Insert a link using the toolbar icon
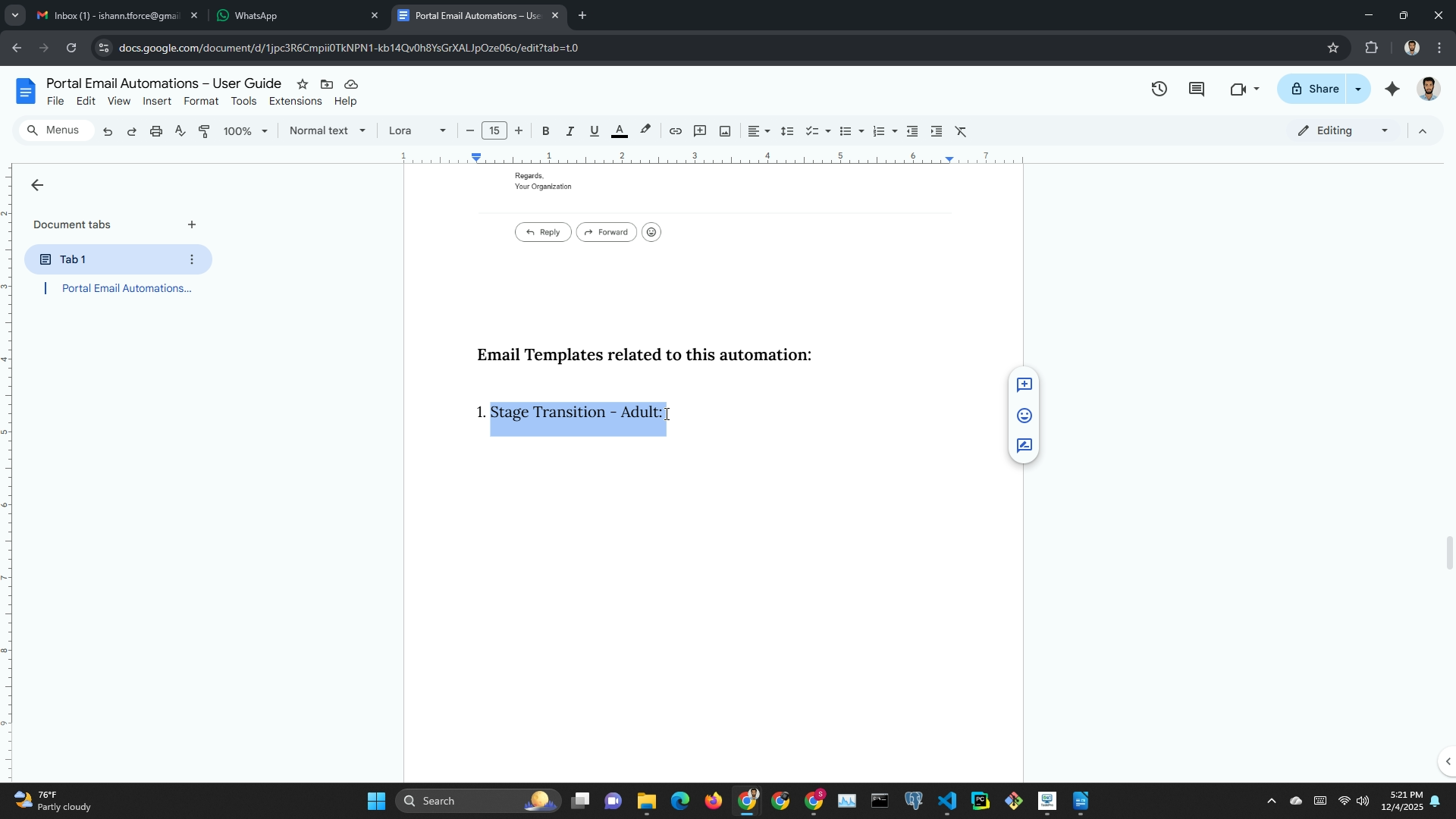 click(x=675, y=131)
